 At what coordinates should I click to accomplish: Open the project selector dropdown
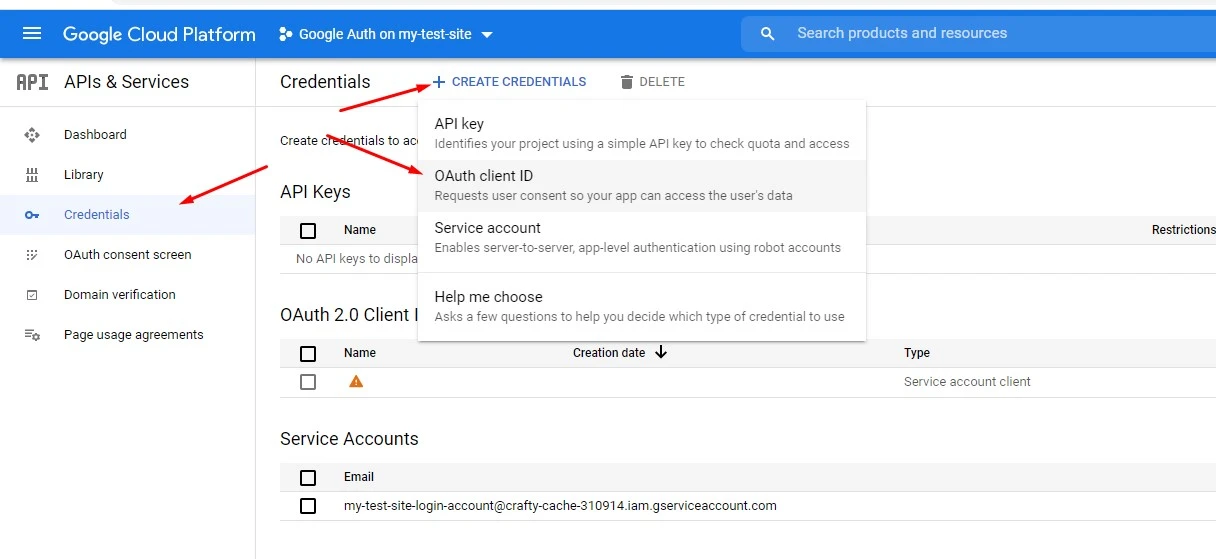pos(386,34)
